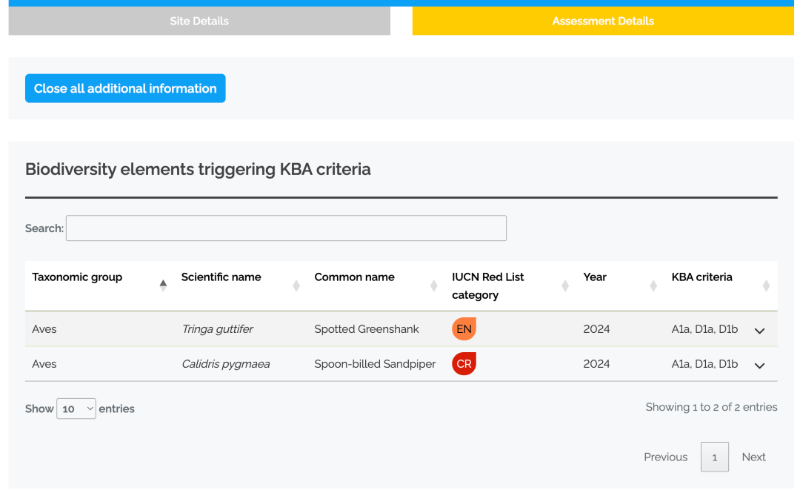Focus the Search input field
The width and height of the screenshot is (800, 496).
point(286,228)
